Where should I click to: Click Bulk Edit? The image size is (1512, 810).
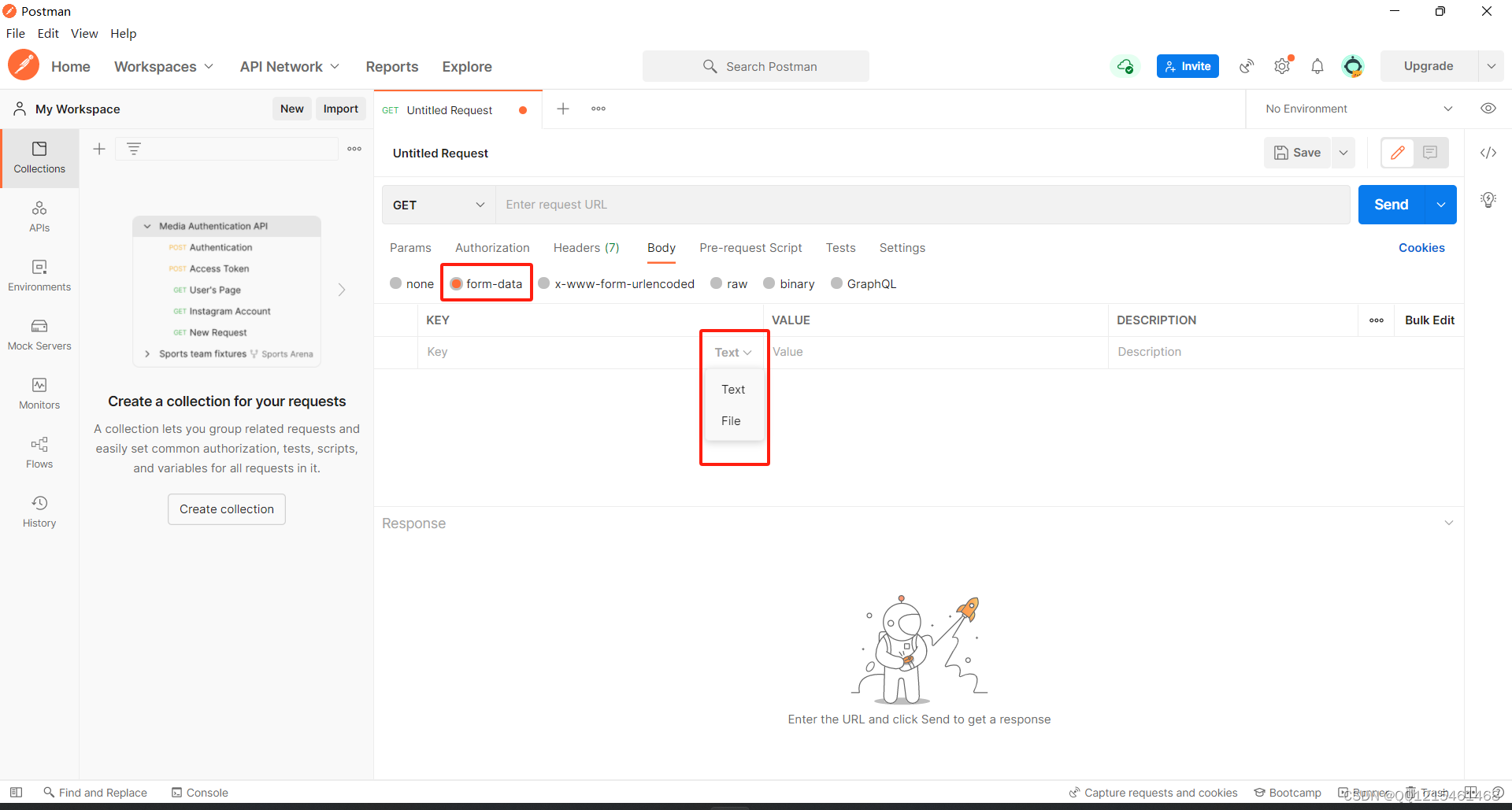point(1429,320)
